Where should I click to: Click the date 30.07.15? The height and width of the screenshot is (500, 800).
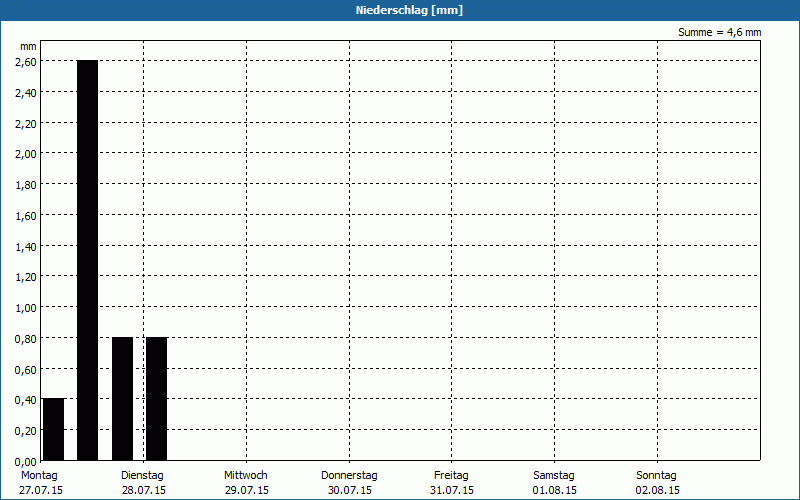point(349,490)
